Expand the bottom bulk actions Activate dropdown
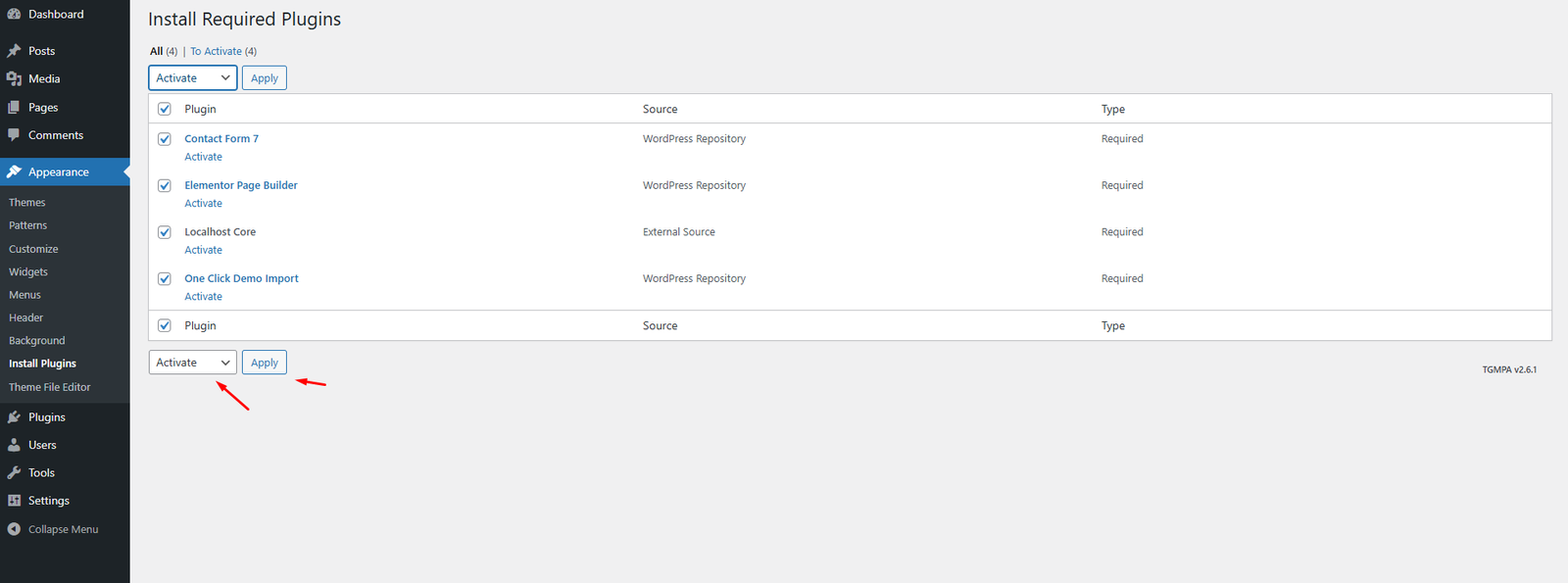The width and height of the screenshot is (1568, 583). pyautogui.click(x=192, y=363)
